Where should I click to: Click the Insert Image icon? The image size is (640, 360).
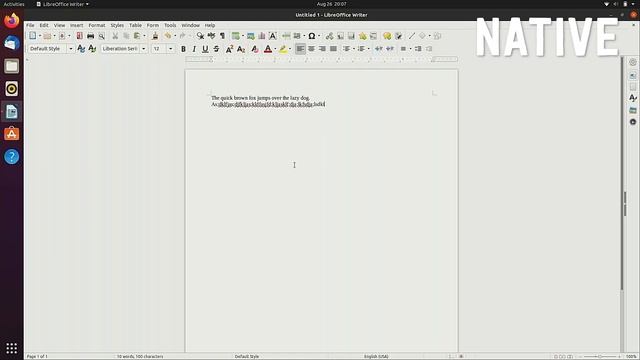click(251, 36)
